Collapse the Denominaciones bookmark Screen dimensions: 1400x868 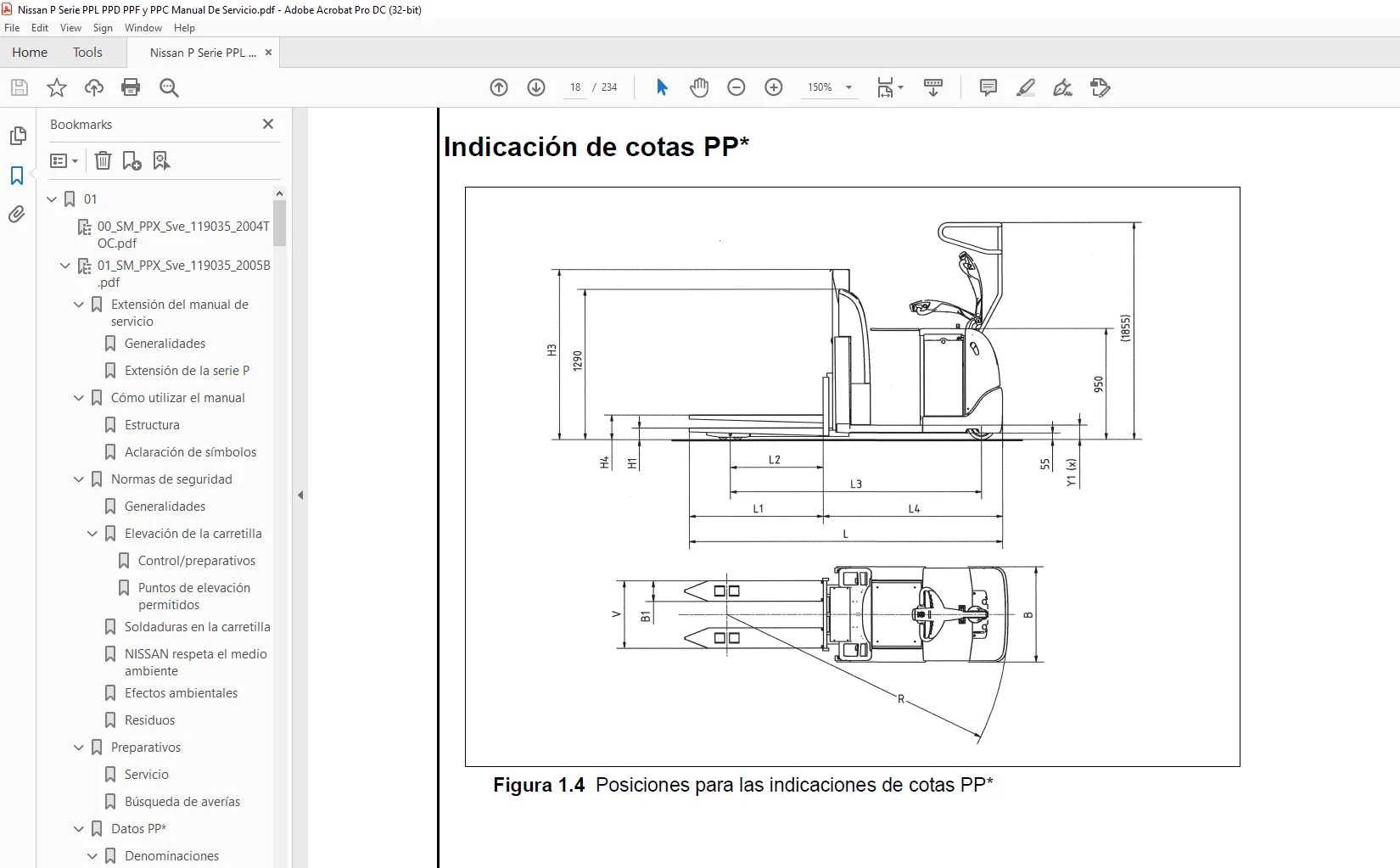pyautogui.click(x=92, y=856)
